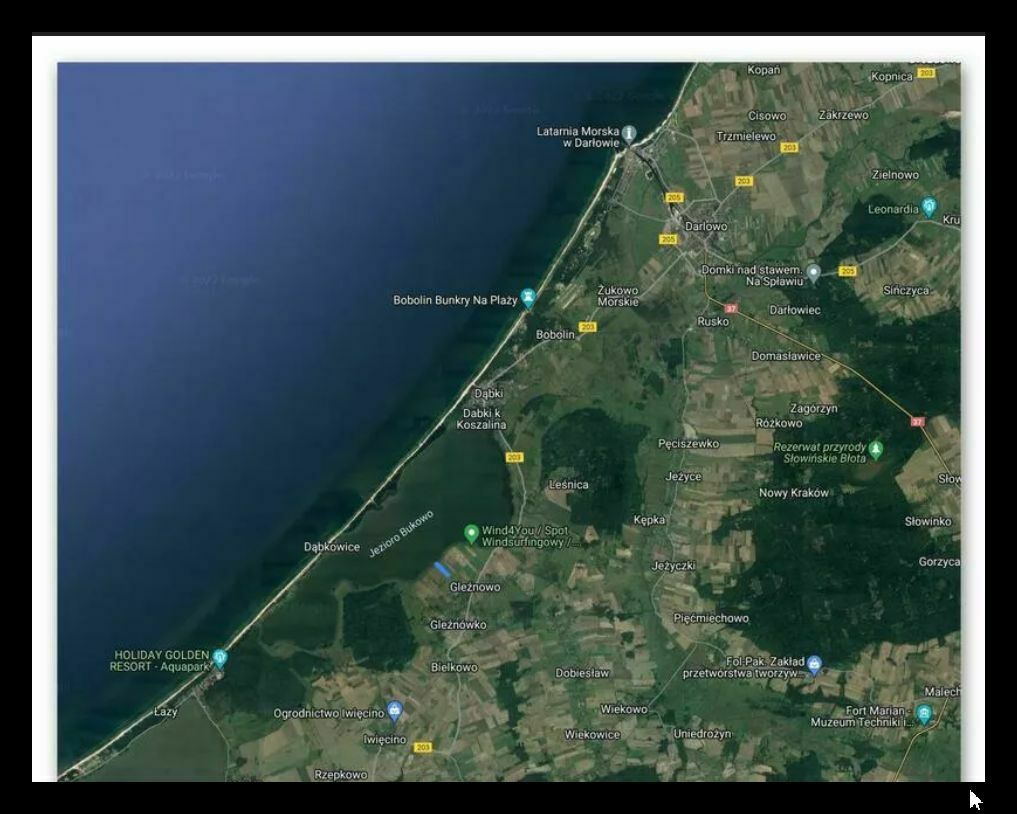Click the Latarnia Morska w Darłowie lighthouse pin
Image resolution: width=1017 pixels, height=814 pixels.
tap(629, 133)
